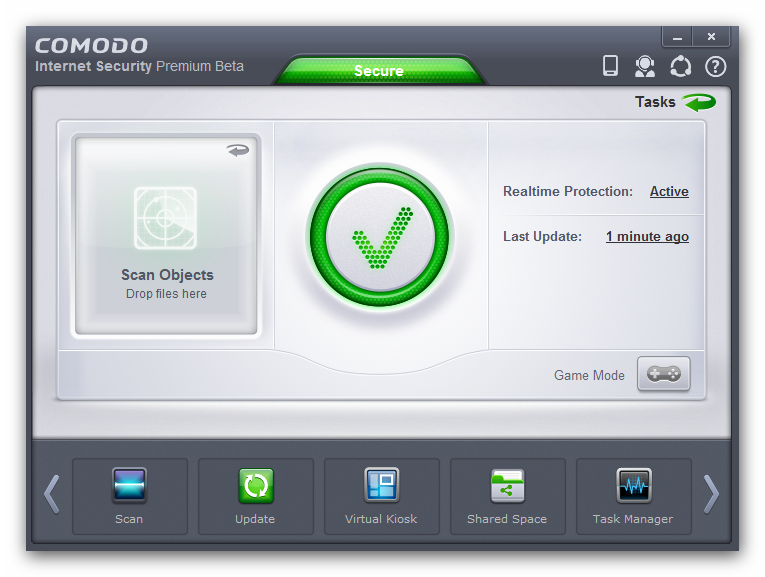The height and width of the screenshot is (577, 765).
Task: Open Shared Space shortcut
Action: pyautogui.click(x=507, y=497)
